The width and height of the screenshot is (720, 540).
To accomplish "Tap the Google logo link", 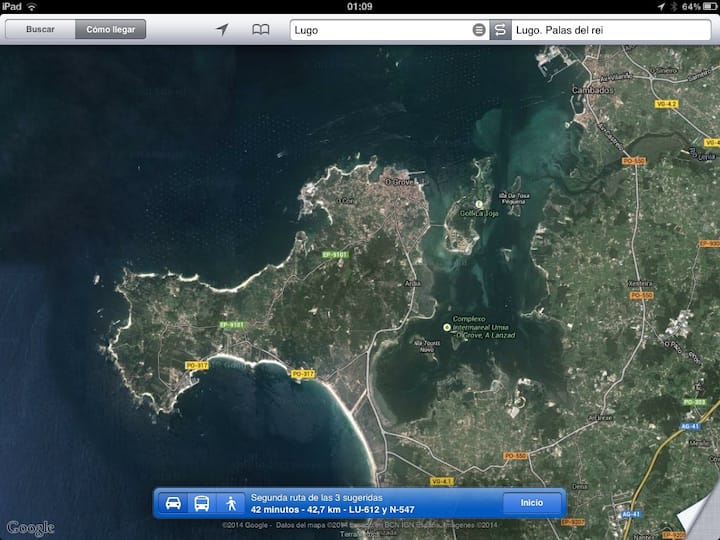I will coord(31,527).
